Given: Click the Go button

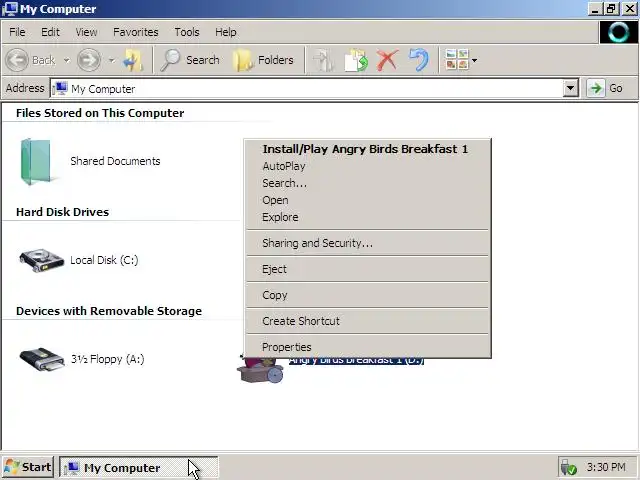Looking at the screenshot, I should [605, 88].
